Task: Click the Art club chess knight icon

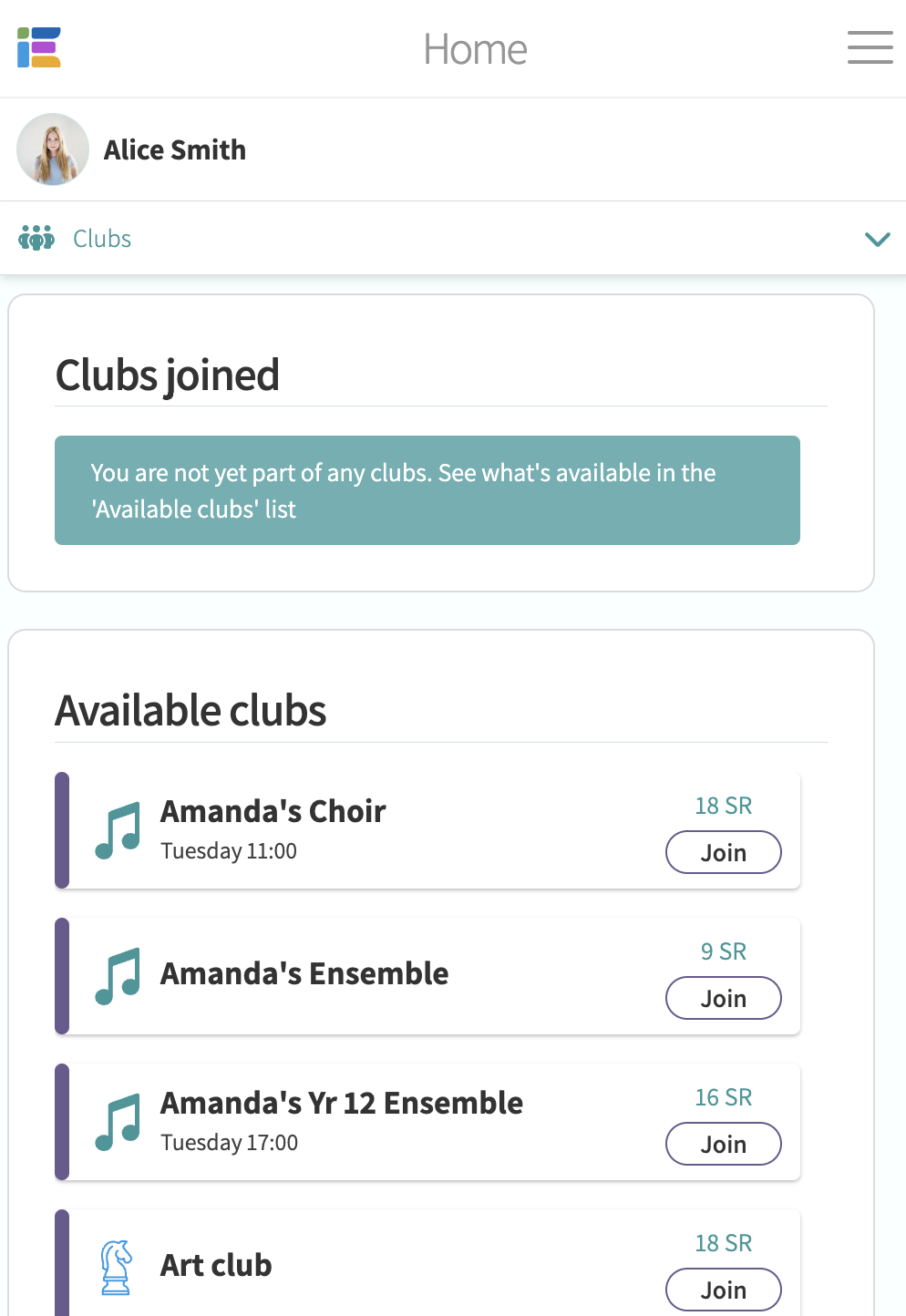Action: tap(116, 1267)
